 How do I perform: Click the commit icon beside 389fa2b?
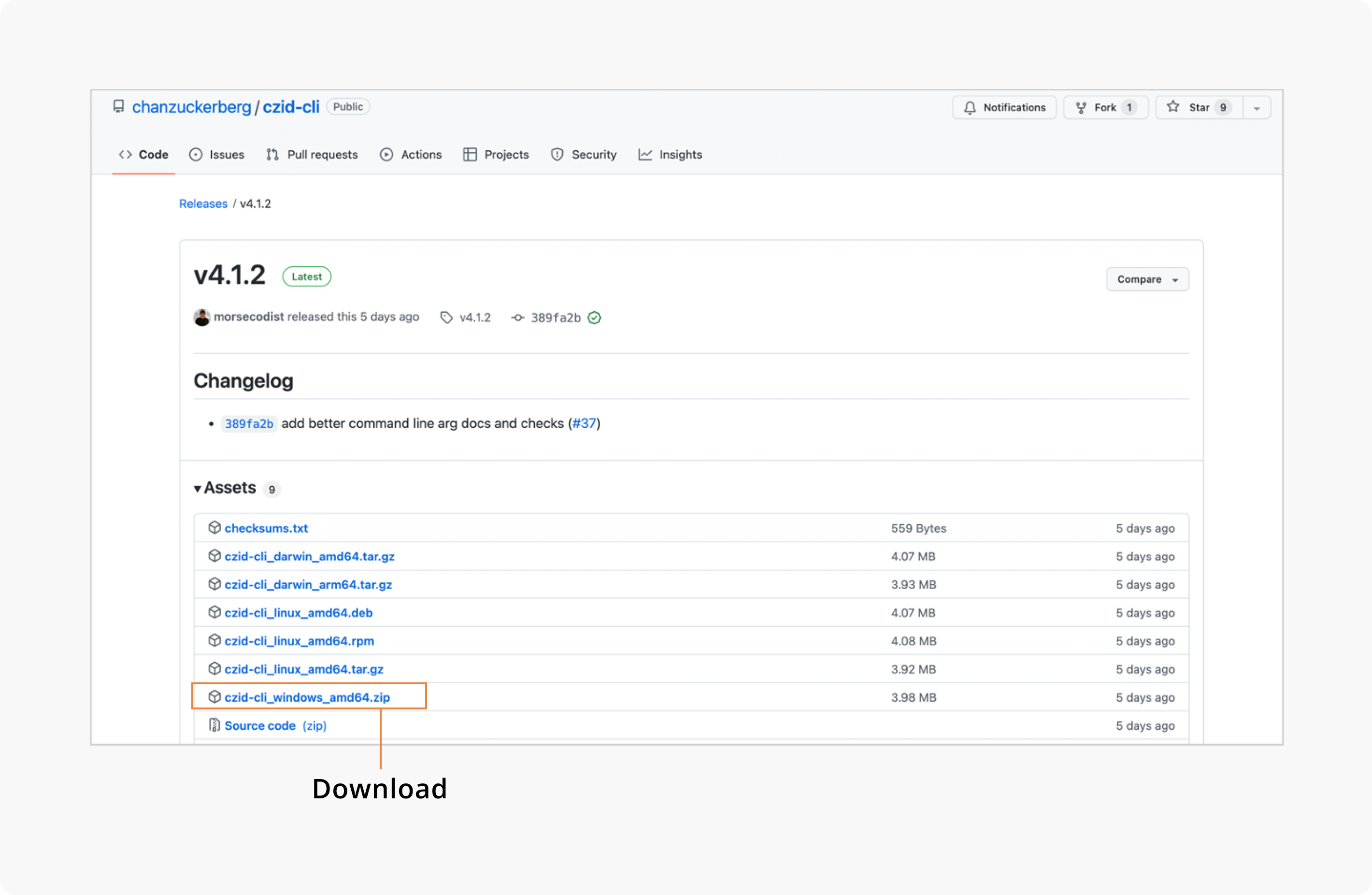pyautogui.click(x=518, y=318)
